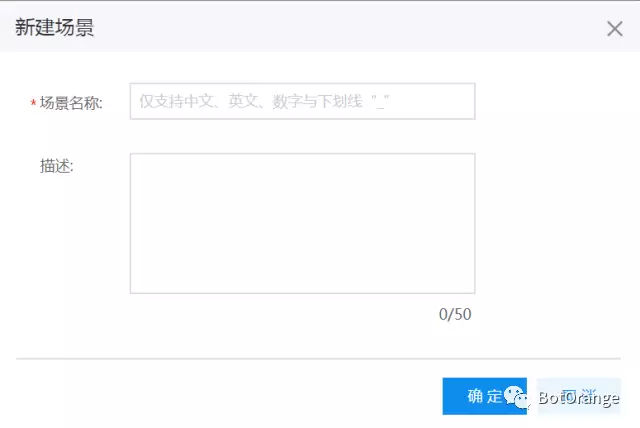
Task: Cancel using the 取消 button
Action: point(579,396)
